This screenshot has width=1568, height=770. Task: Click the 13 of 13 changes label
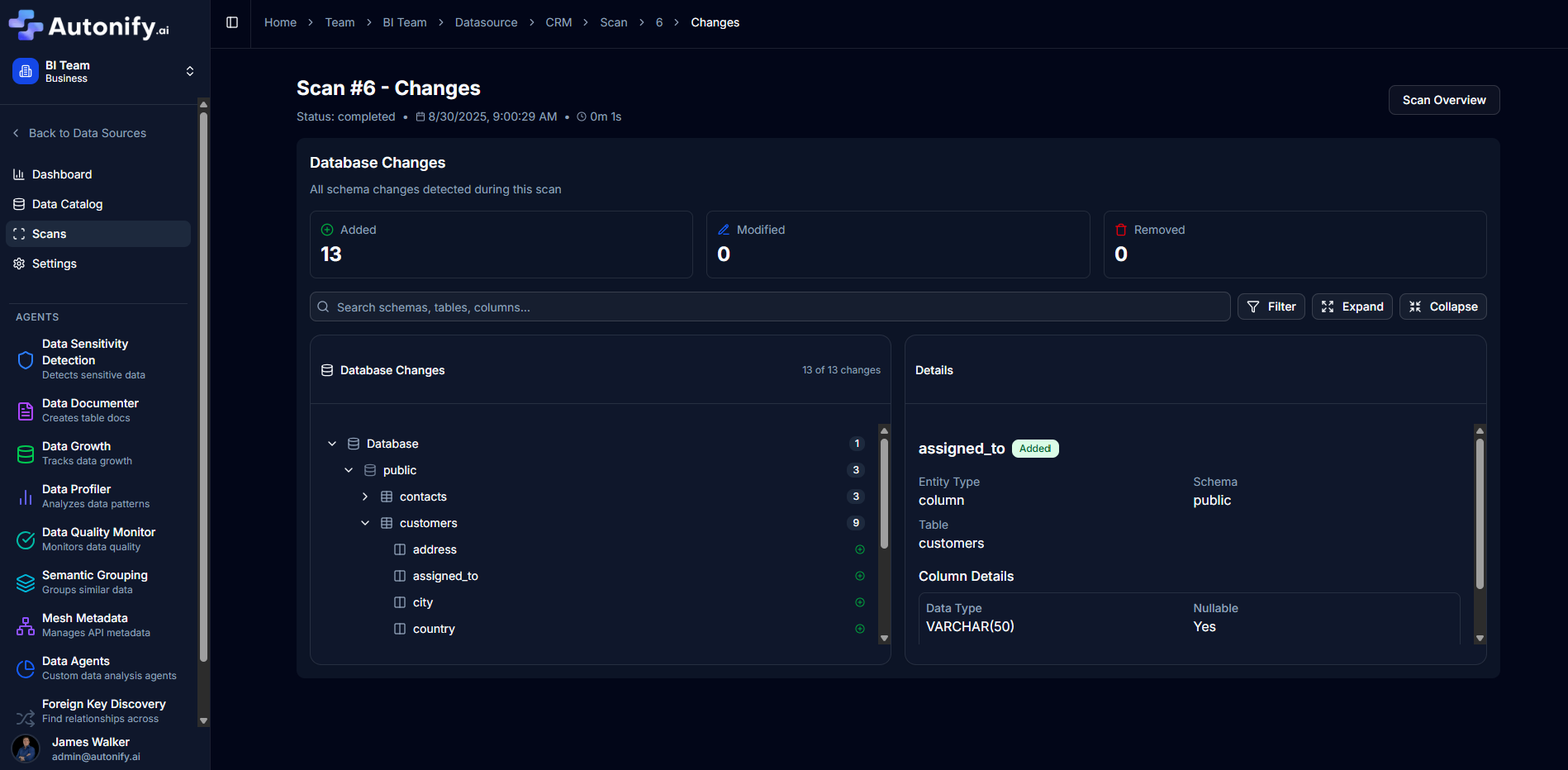point(841,370)
